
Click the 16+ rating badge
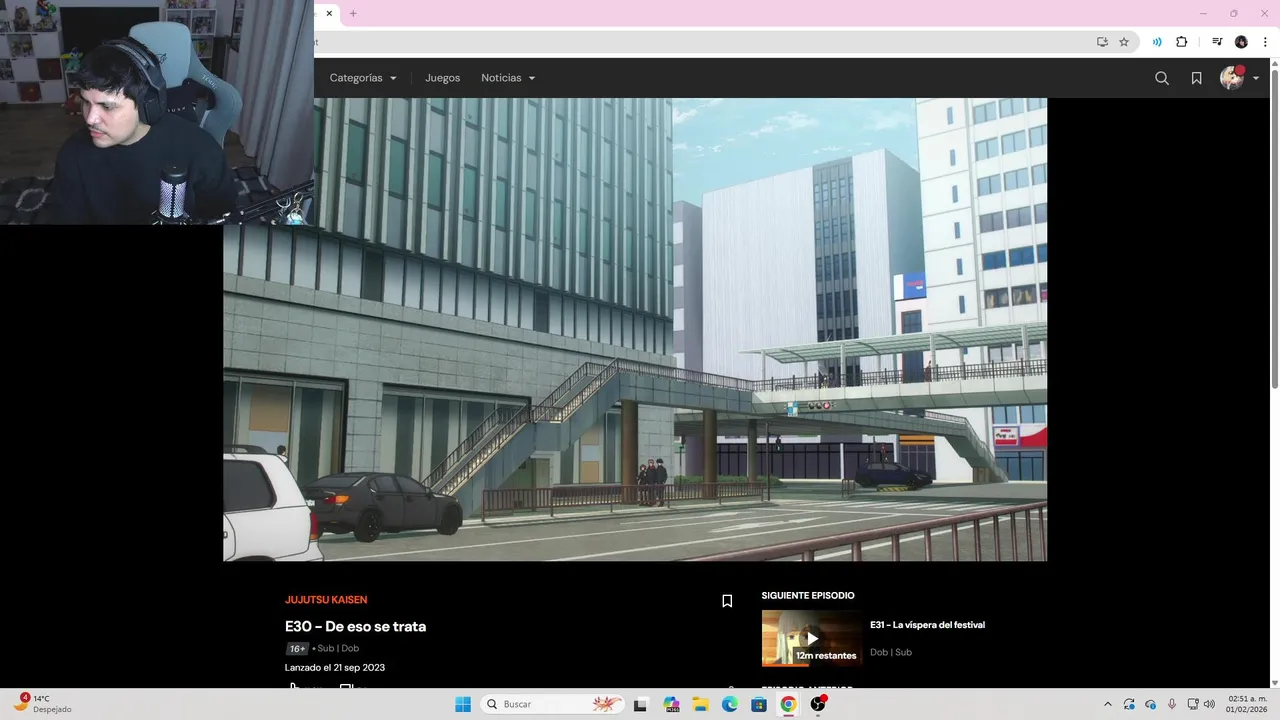pos(297,648)
